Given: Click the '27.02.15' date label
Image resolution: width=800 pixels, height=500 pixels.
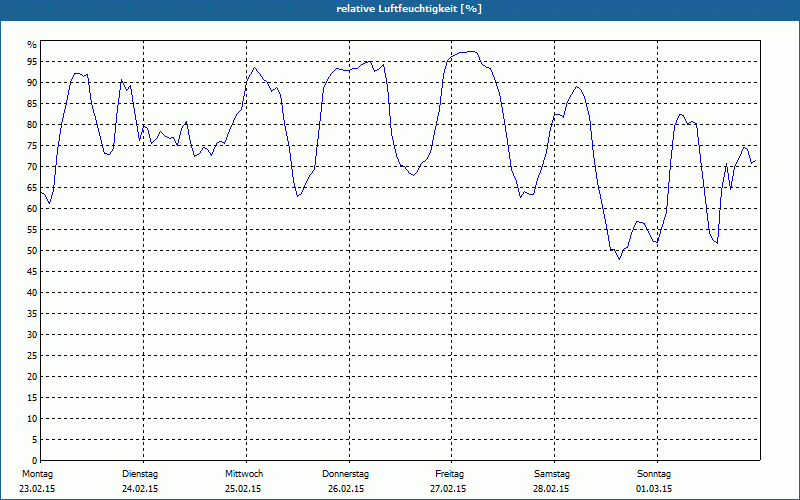Looking at the screenshot, I should 448,489.
